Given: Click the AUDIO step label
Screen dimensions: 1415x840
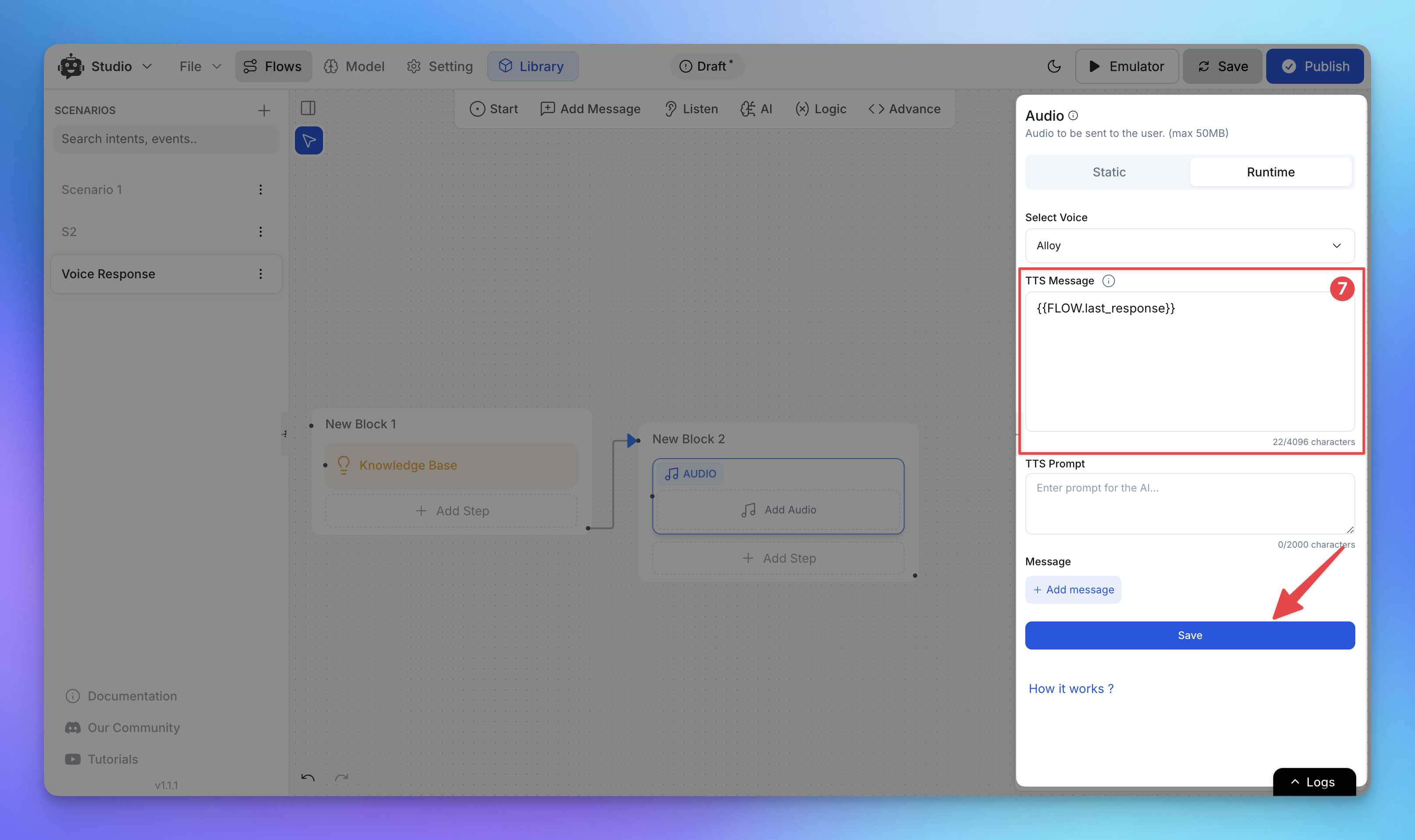Looking at the screenshot, I should point(690,474).
